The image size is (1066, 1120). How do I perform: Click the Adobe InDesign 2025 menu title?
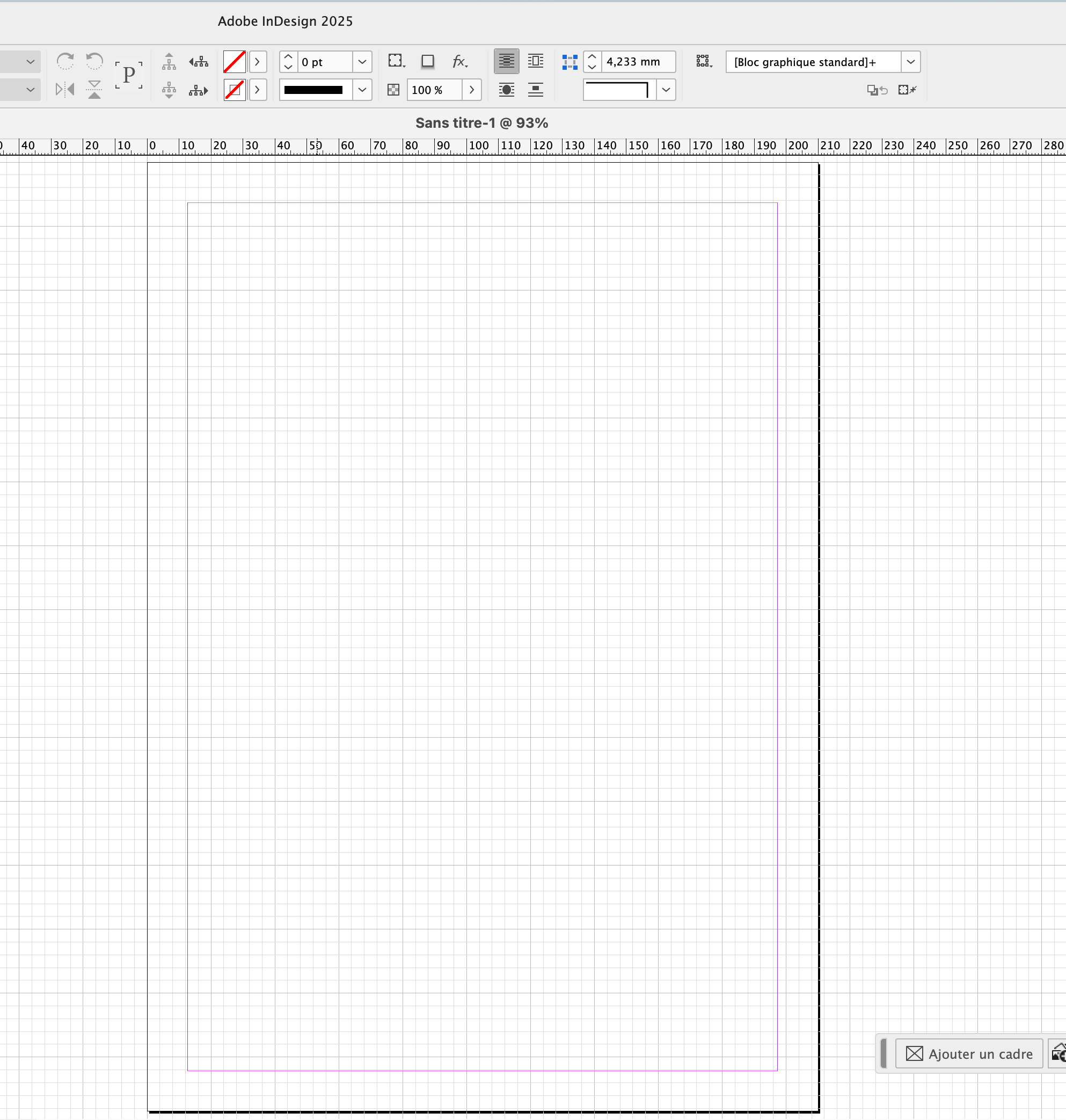pos(285,21)
